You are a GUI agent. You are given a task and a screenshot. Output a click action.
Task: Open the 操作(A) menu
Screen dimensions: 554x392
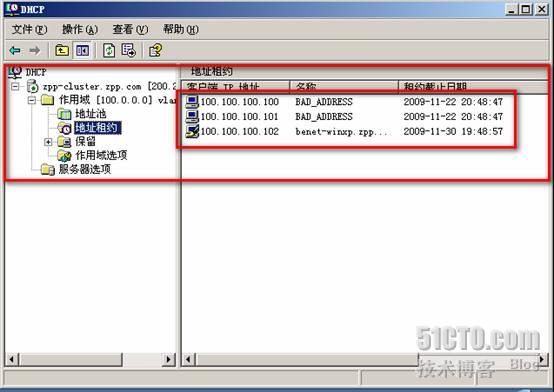pos(80,29)
